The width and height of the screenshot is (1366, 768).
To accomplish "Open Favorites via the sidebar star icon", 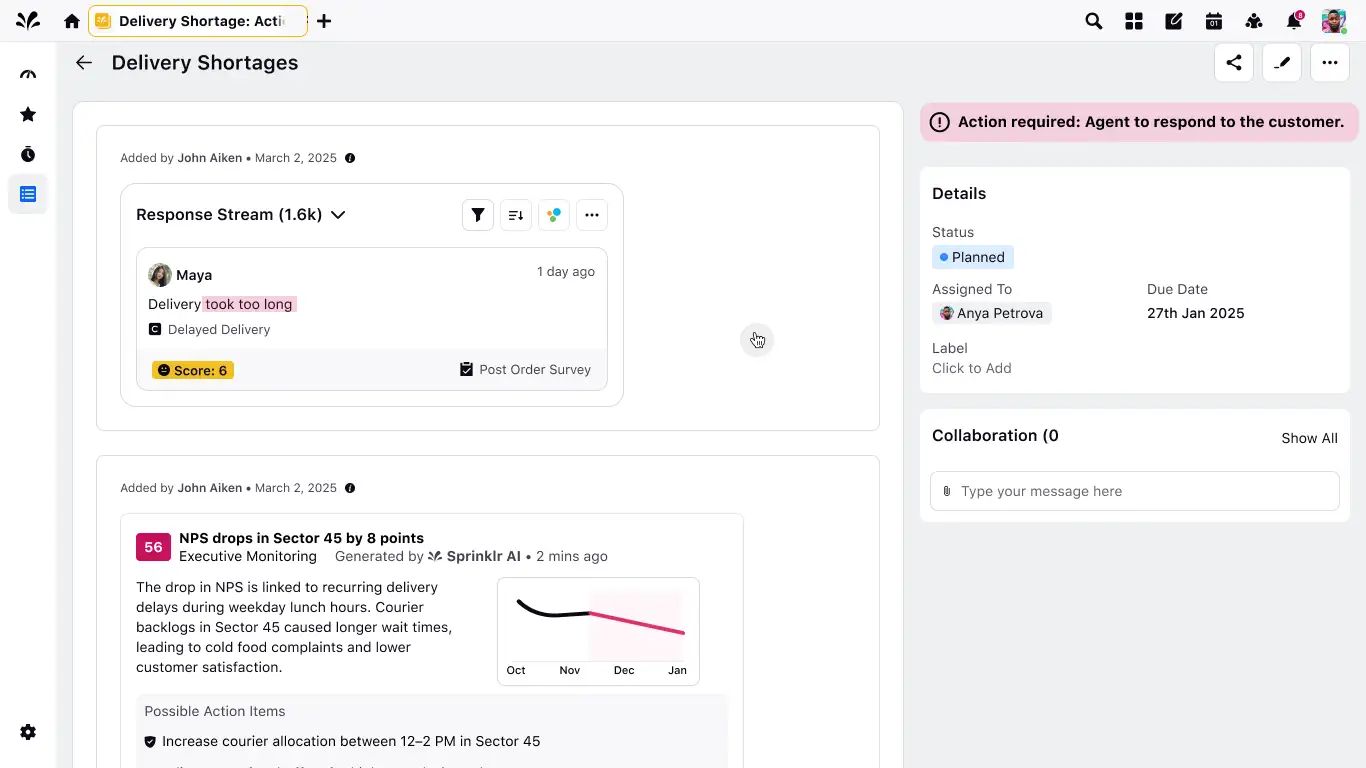I will coord(27,114).
